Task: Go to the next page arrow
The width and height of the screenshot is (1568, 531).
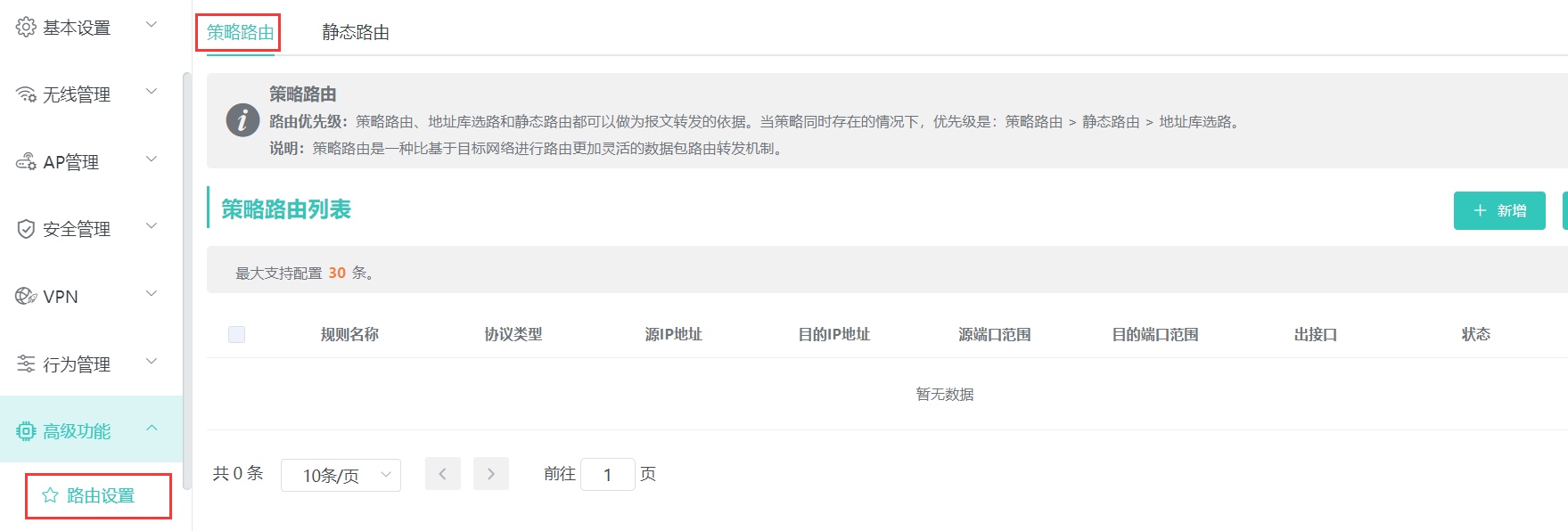Action: (x=490, y=474)
